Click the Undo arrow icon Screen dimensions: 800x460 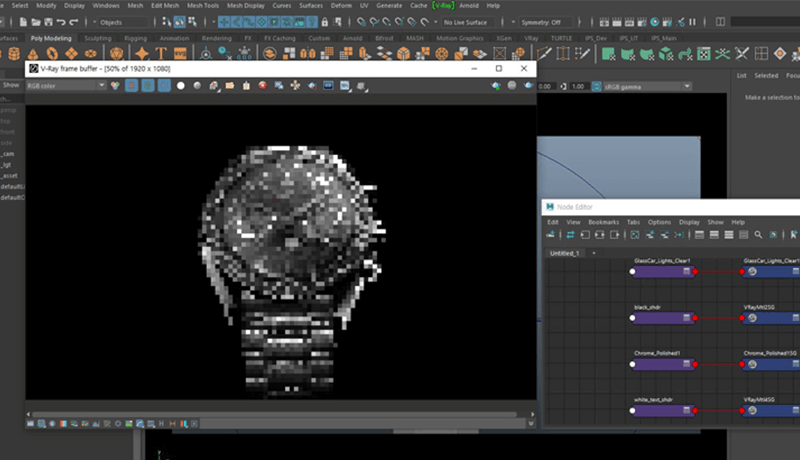61,22
